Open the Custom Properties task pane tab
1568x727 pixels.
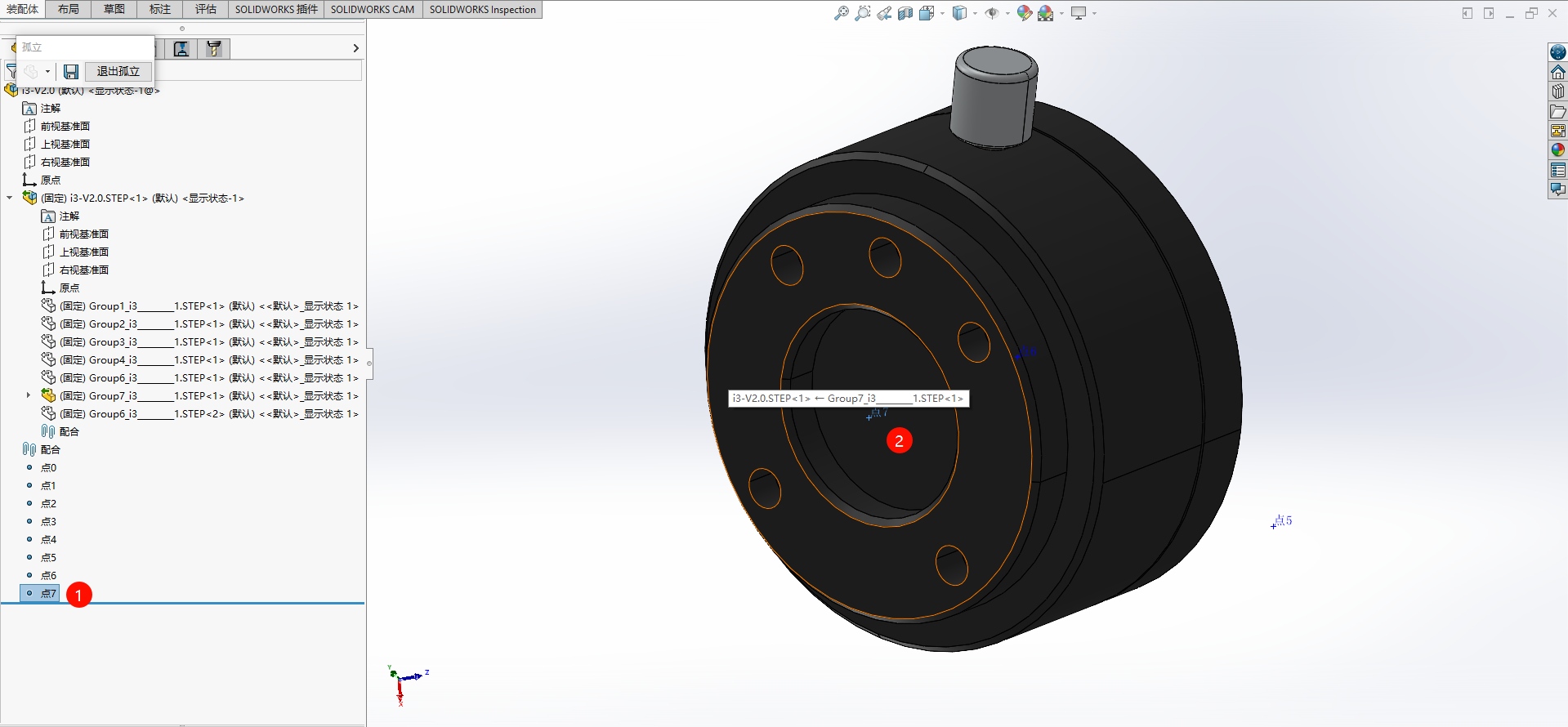pos(1558,170)
